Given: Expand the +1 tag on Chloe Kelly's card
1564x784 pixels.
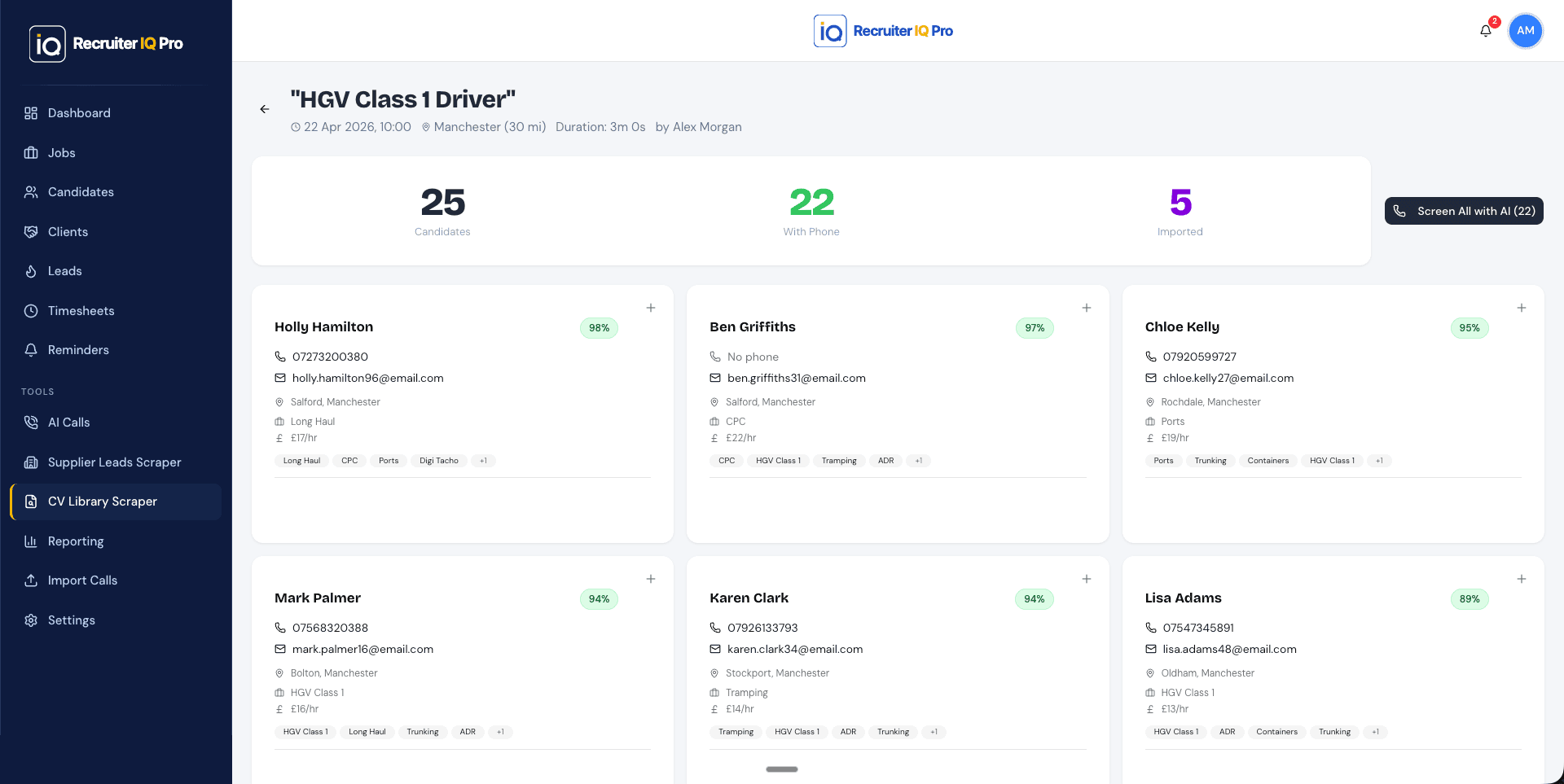Looking at the screenshot, I should pyautogui.click(x=1379, y=461).
